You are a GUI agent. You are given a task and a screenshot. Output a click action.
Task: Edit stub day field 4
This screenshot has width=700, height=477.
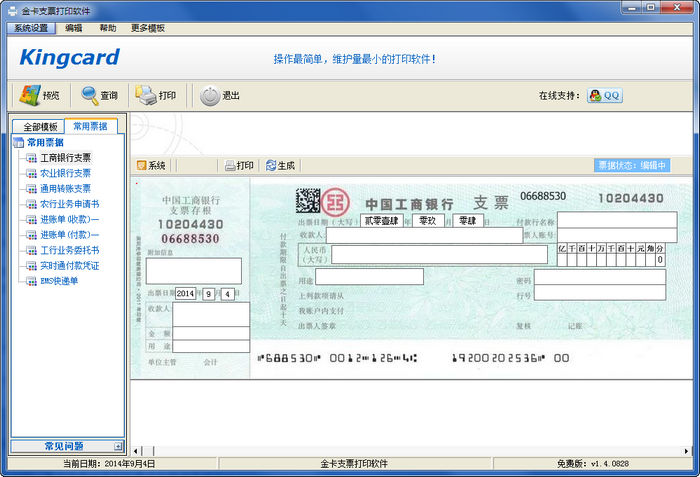[228, 294]
